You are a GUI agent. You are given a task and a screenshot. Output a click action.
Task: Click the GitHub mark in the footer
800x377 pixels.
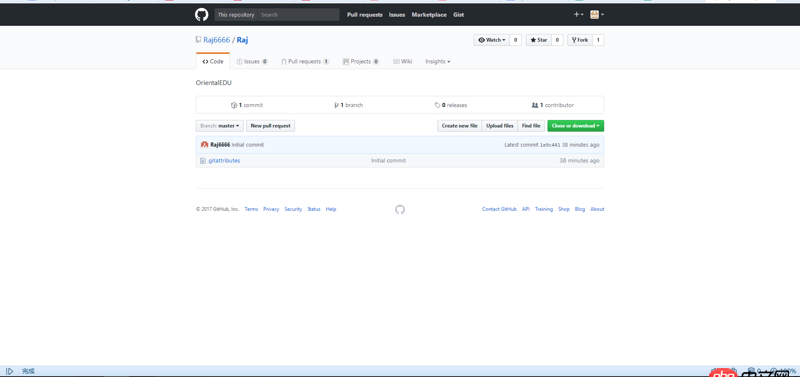(400, 209)
